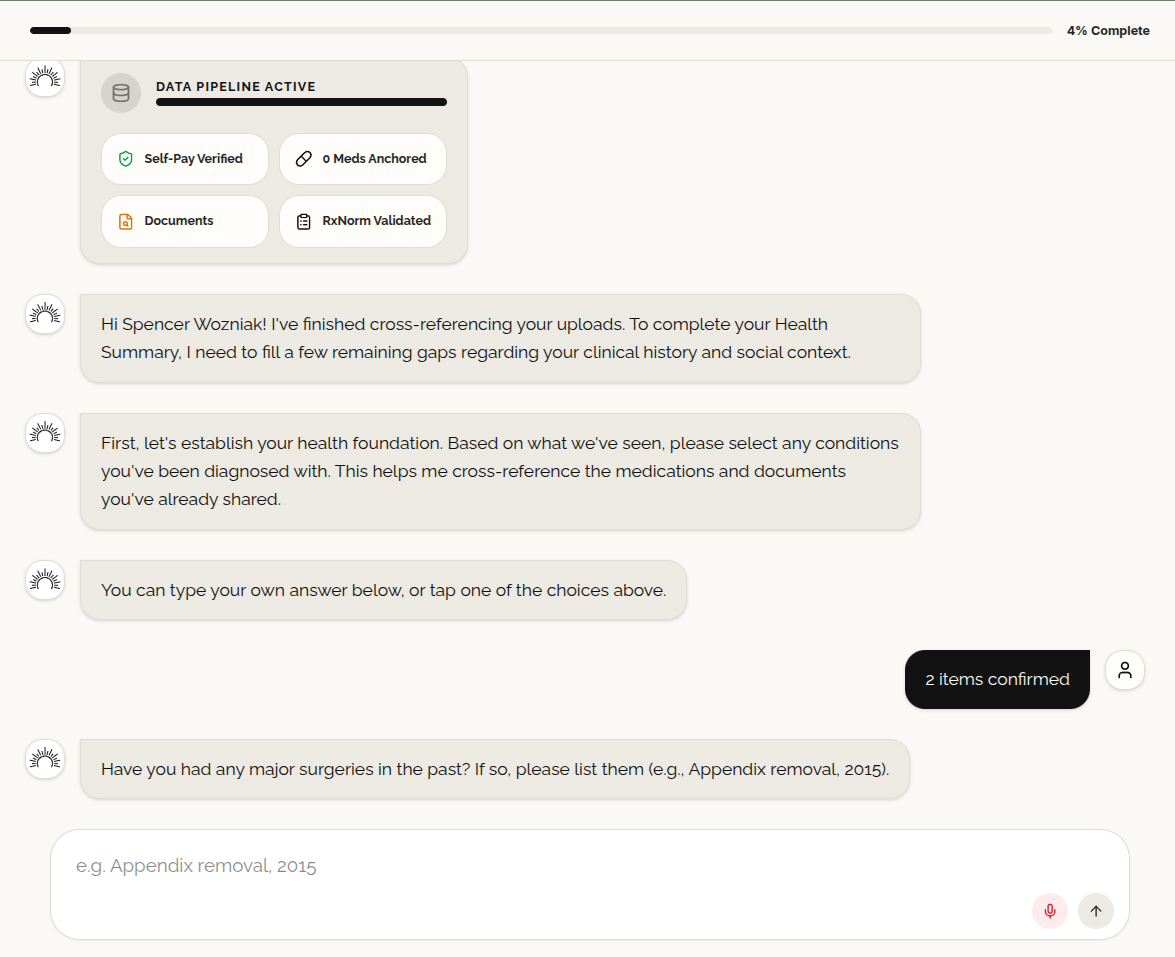Click the "DATA PIPELINE ACTIVE" heading
Screen dimensions: 1175x957
[x=235, y=86]
